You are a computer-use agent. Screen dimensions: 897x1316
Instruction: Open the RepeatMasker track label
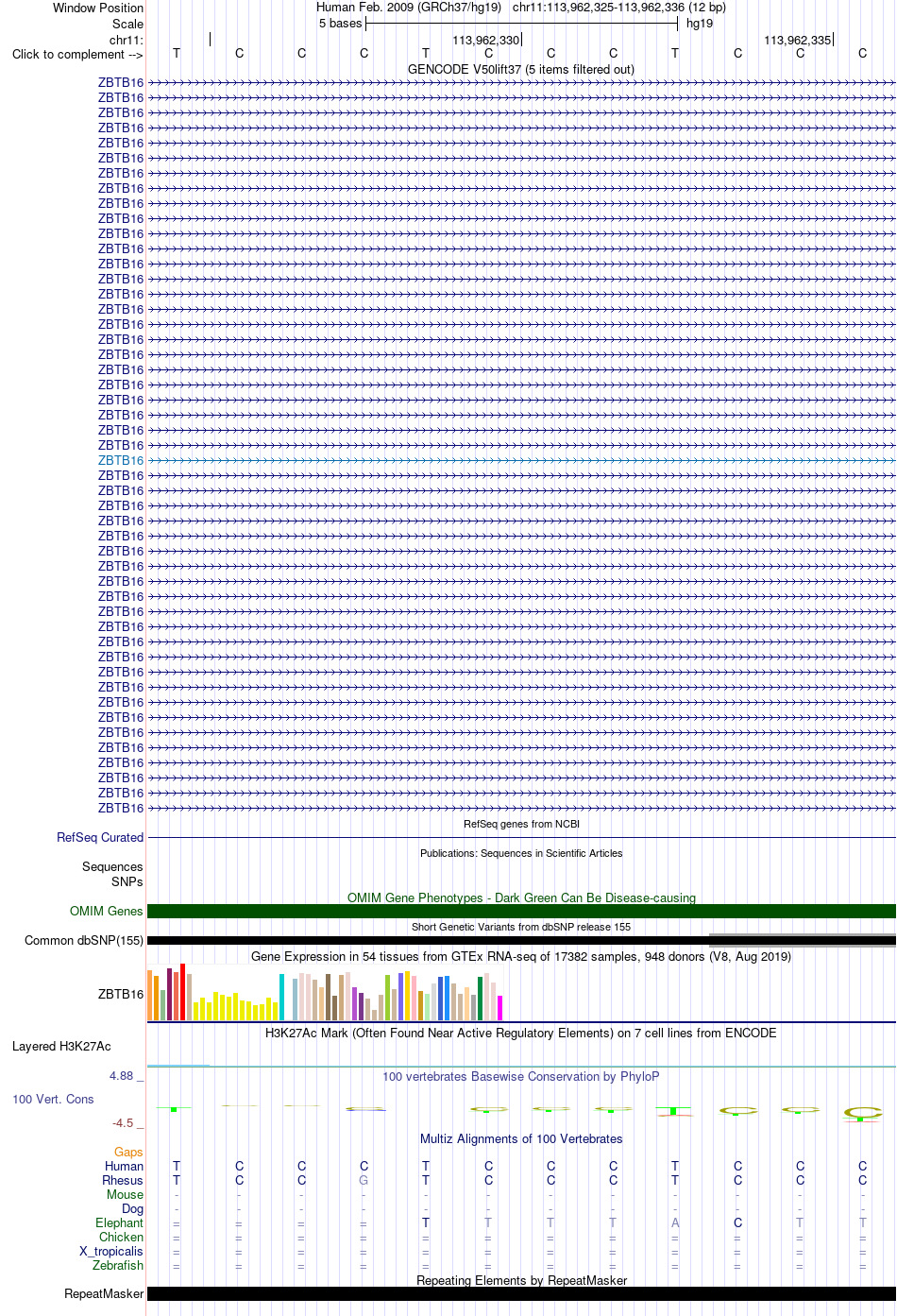pos(104,1293)
